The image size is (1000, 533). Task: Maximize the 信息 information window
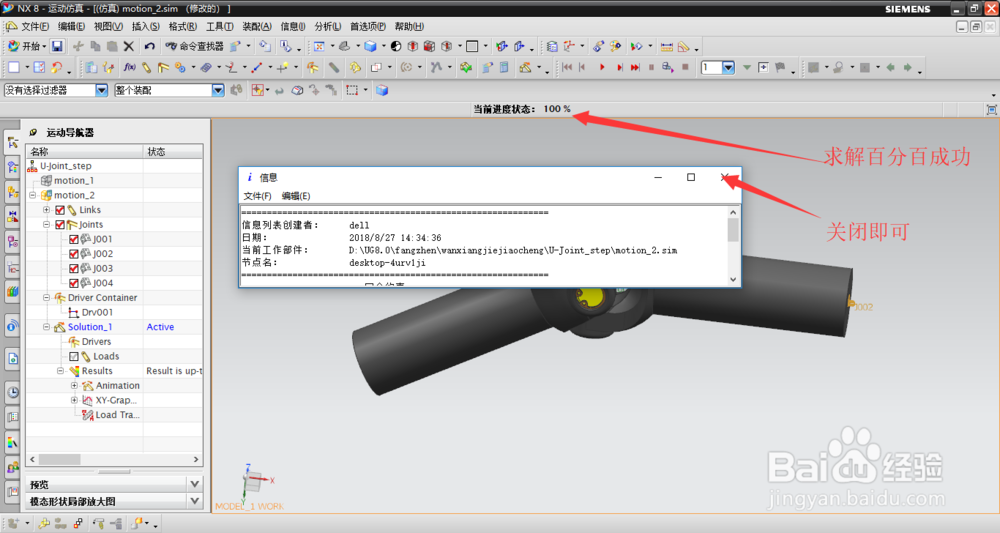(691, 177)
